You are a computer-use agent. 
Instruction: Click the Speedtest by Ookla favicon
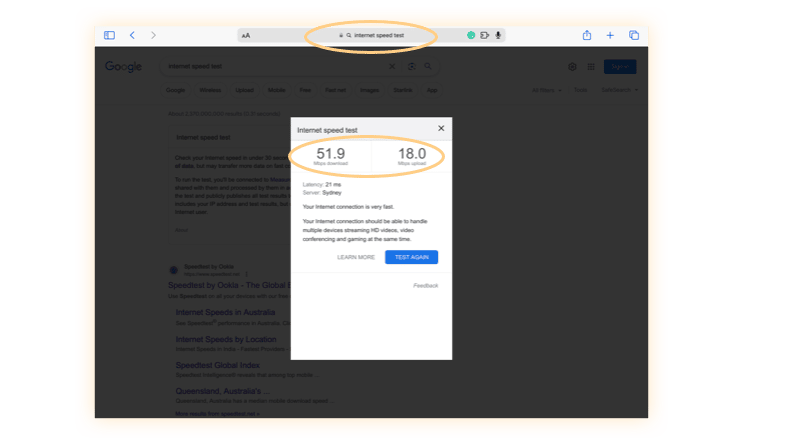[174, 270]
